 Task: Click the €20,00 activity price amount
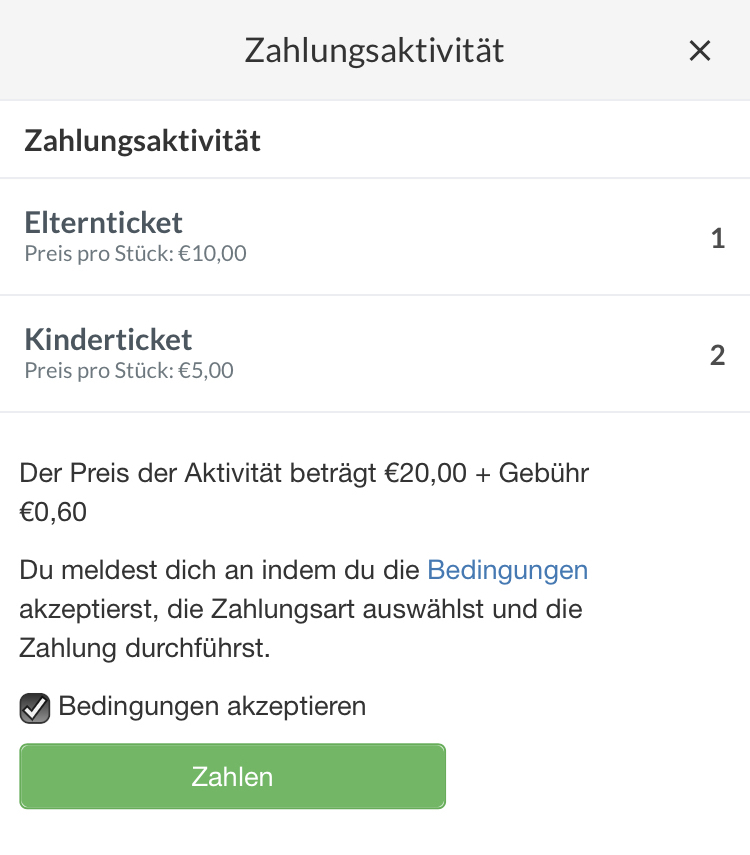click(x=426, y=473)
